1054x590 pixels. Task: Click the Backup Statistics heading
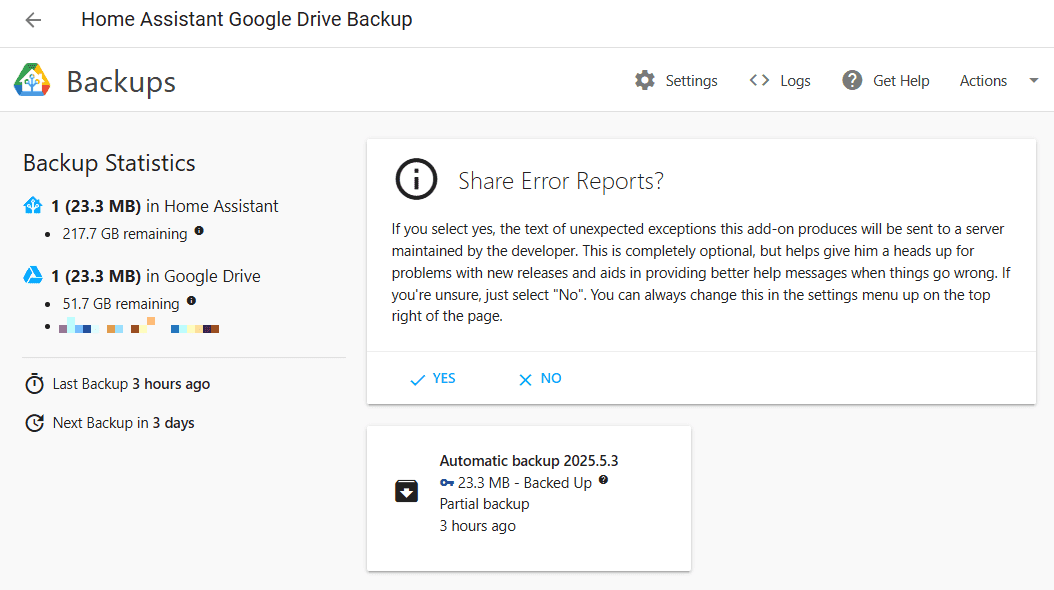point(109,163)
